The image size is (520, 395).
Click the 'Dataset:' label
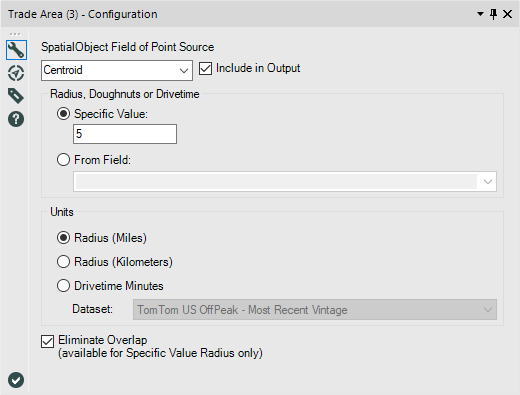point(92,309)
